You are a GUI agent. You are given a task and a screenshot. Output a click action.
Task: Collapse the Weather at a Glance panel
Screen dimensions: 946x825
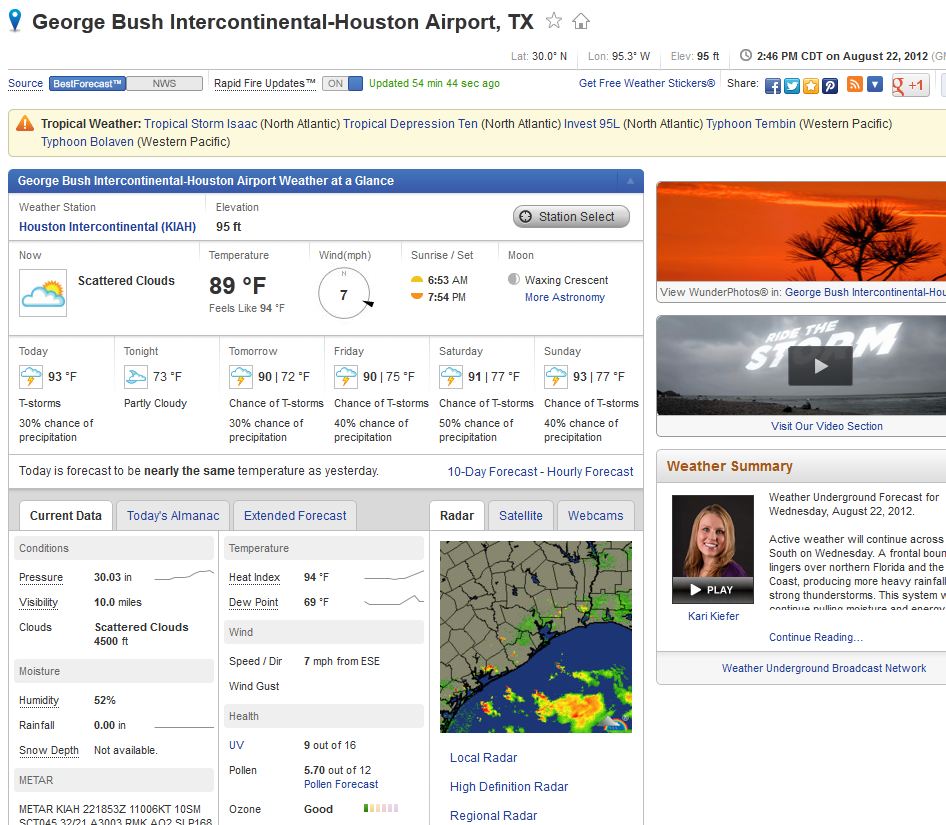(630, 181)
